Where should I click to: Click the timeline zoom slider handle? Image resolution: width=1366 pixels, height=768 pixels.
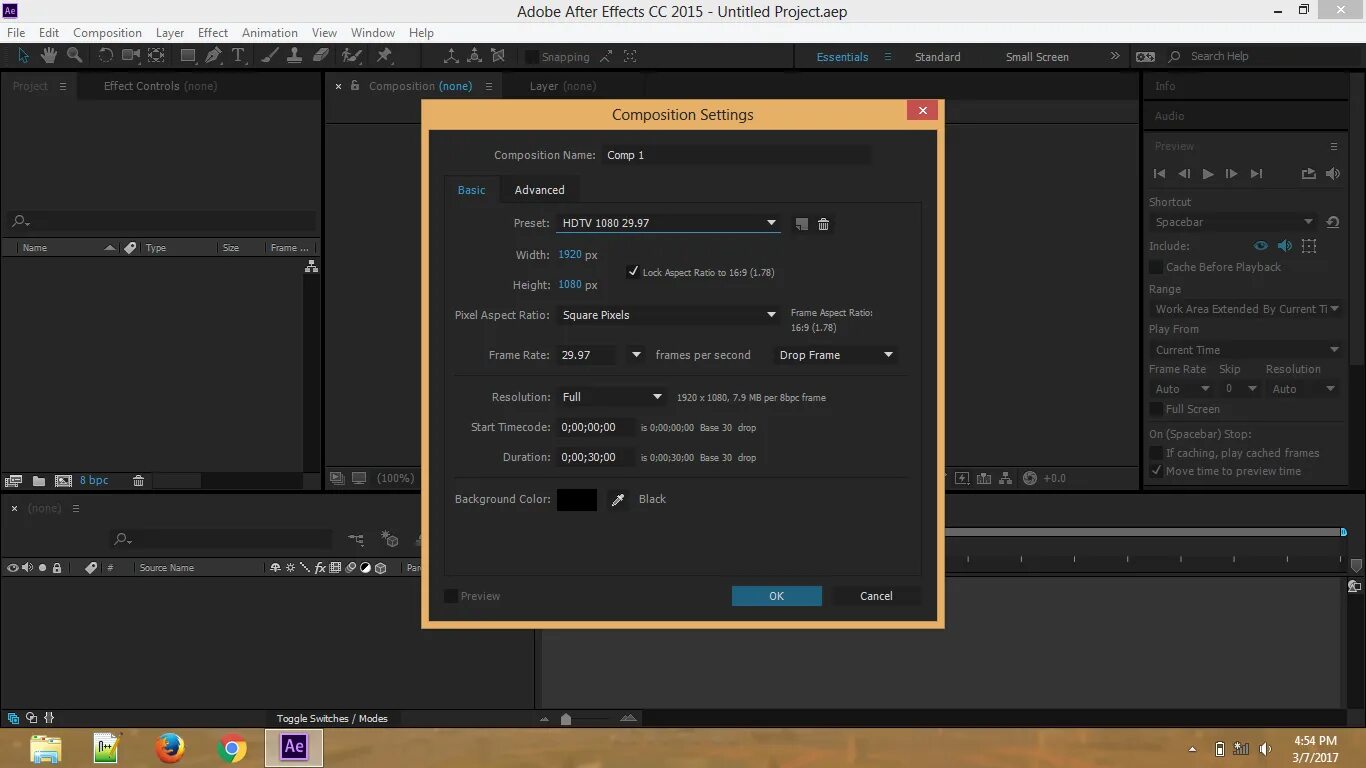click(566, 719)
